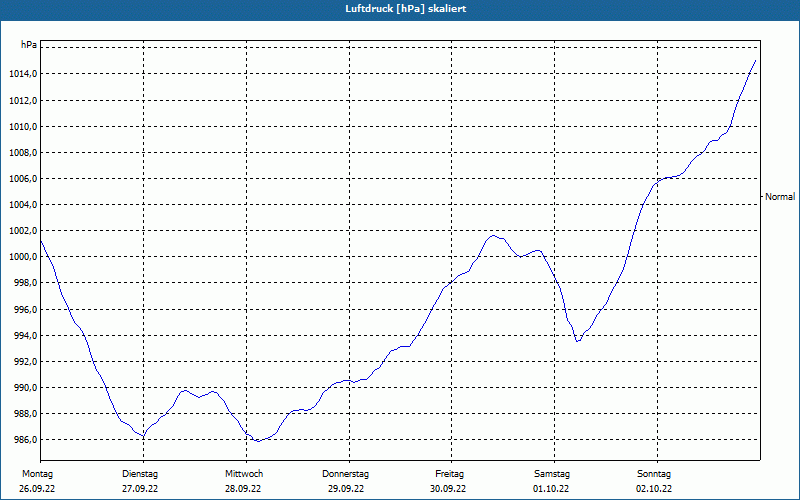Click the 996,0 axis value

coord(25,310)
